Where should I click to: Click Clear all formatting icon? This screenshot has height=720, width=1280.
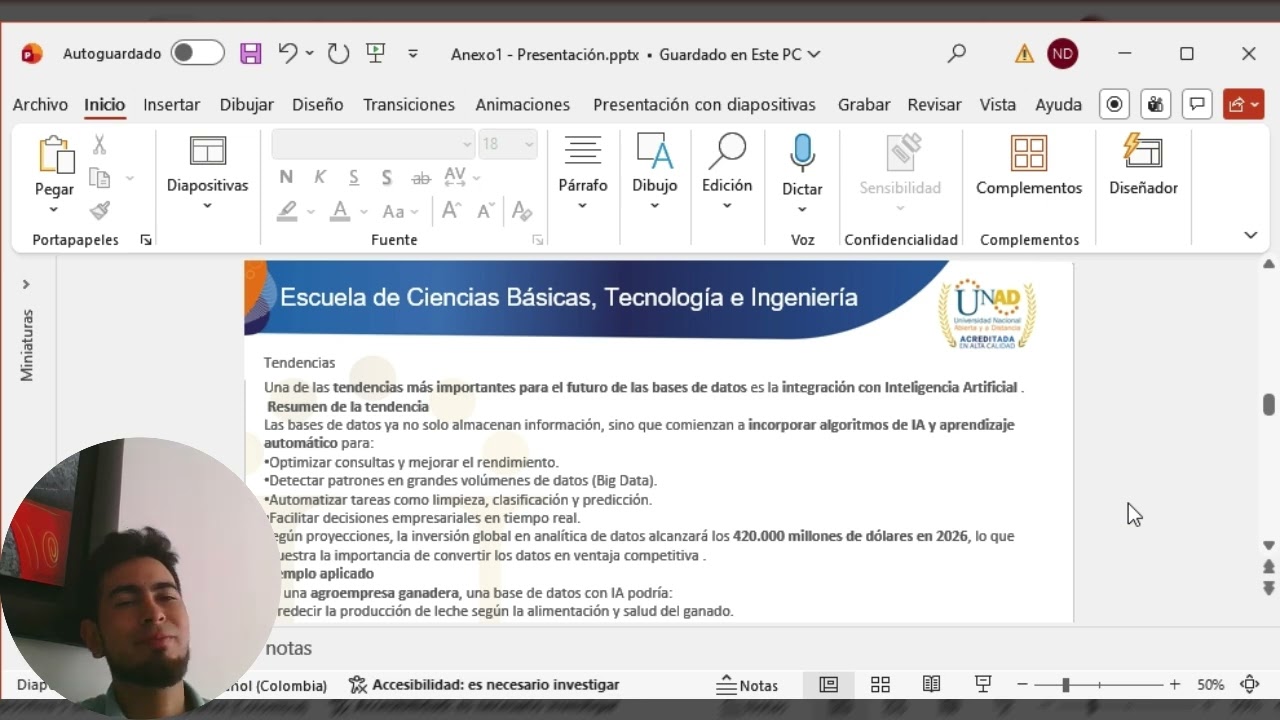[521, 210]
